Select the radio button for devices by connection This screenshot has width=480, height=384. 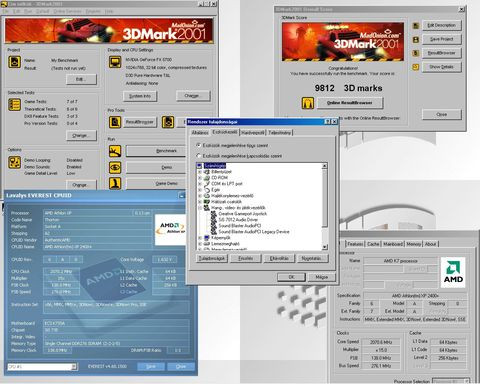pos(199,156)
